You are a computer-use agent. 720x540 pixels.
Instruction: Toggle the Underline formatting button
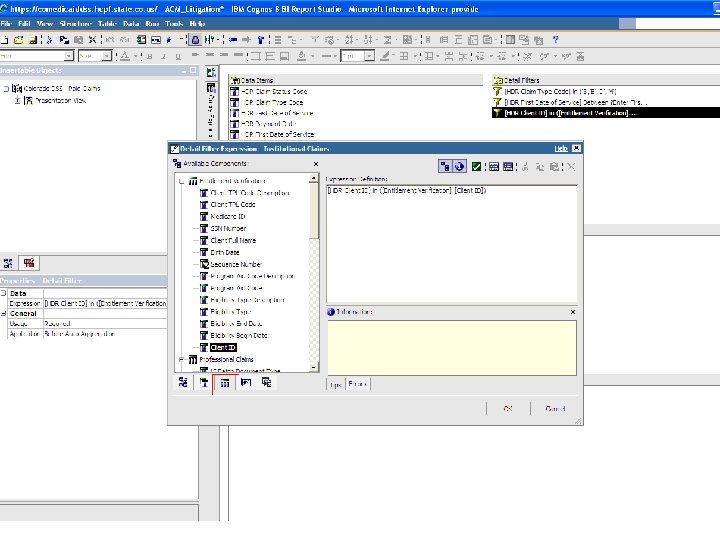(x=178, y=56)
